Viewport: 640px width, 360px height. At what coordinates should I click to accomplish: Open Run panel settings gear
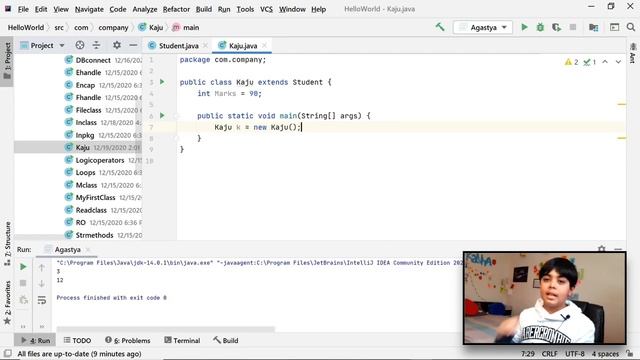(602, 249)
